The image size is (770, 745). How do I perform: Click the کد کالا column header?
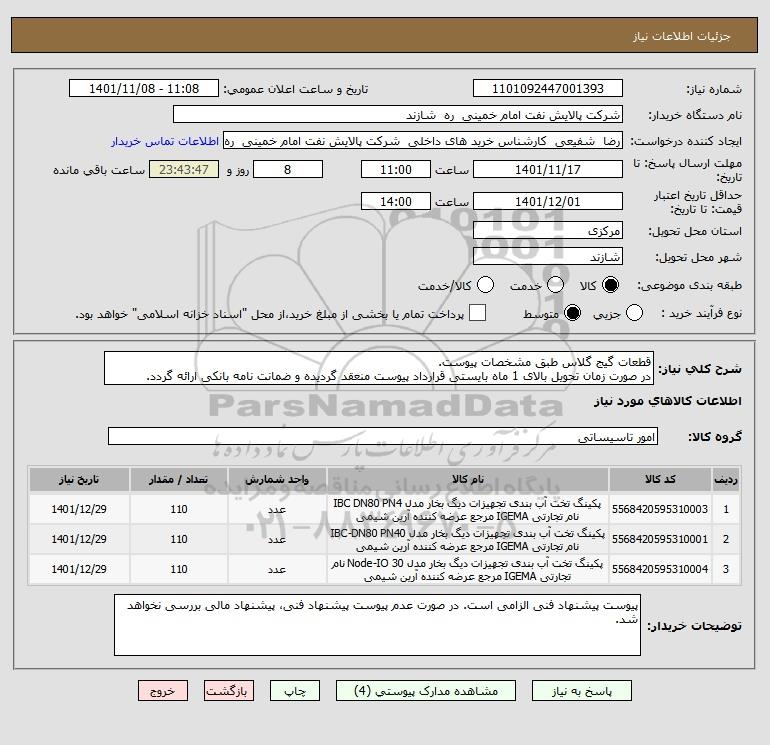pos(660,479)
